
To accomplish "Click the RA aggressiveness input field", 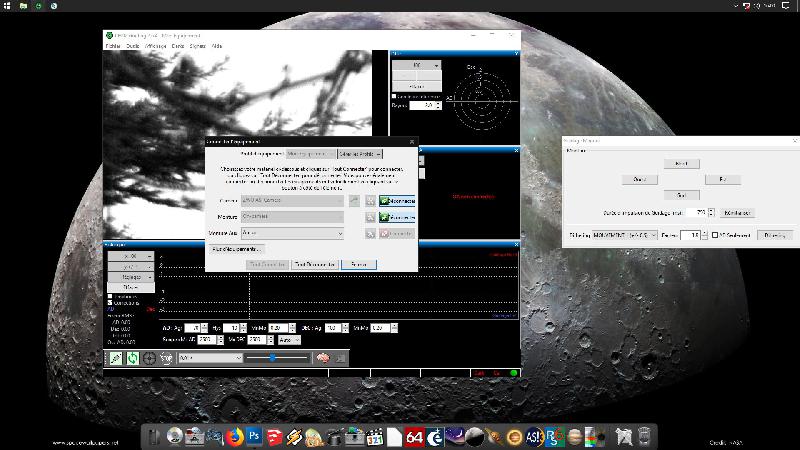I will pyautogui.click(x=192, y=328).
